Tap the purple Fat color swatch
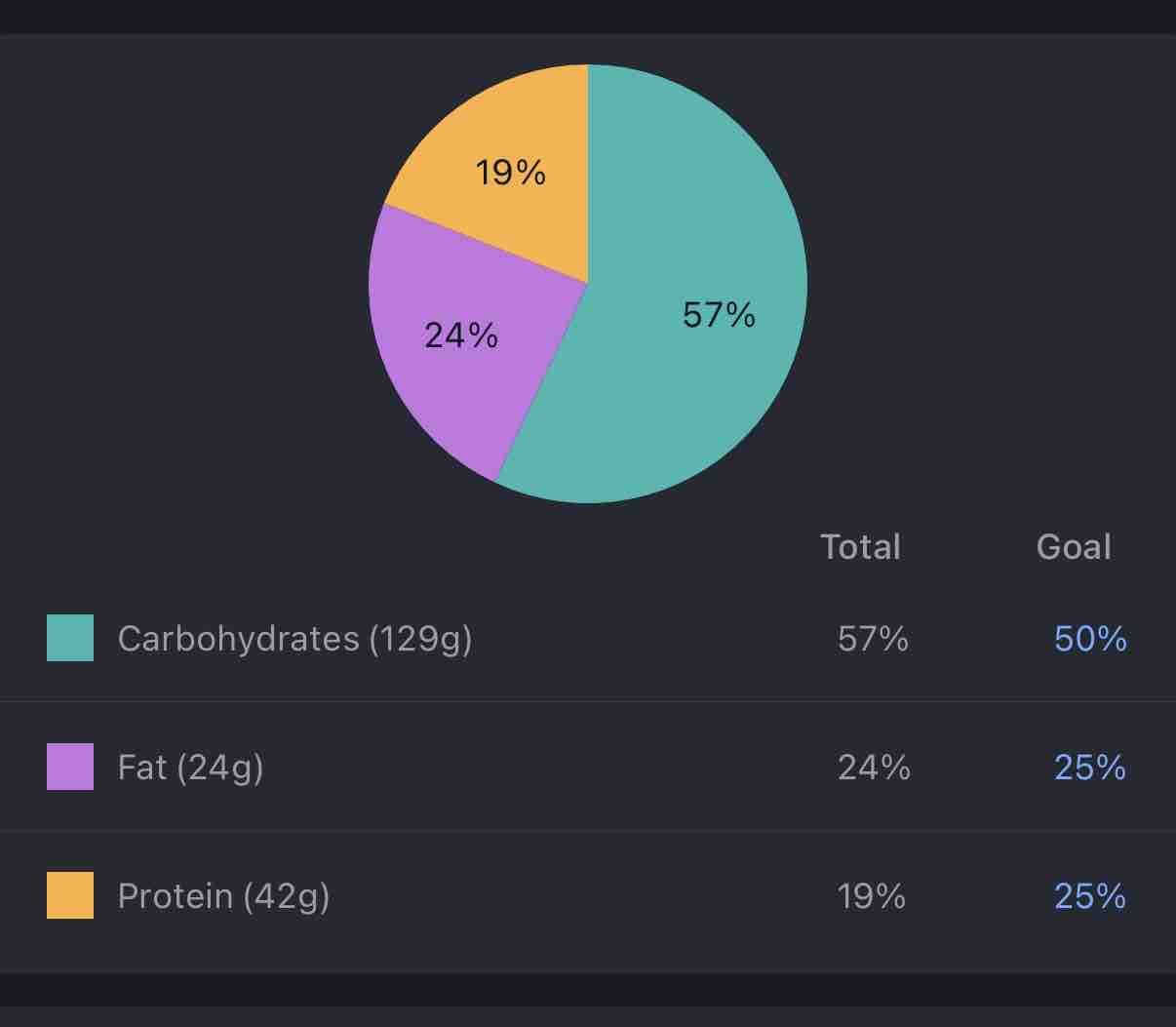This screenshot has height=1027, width=1176. point(70,767)
